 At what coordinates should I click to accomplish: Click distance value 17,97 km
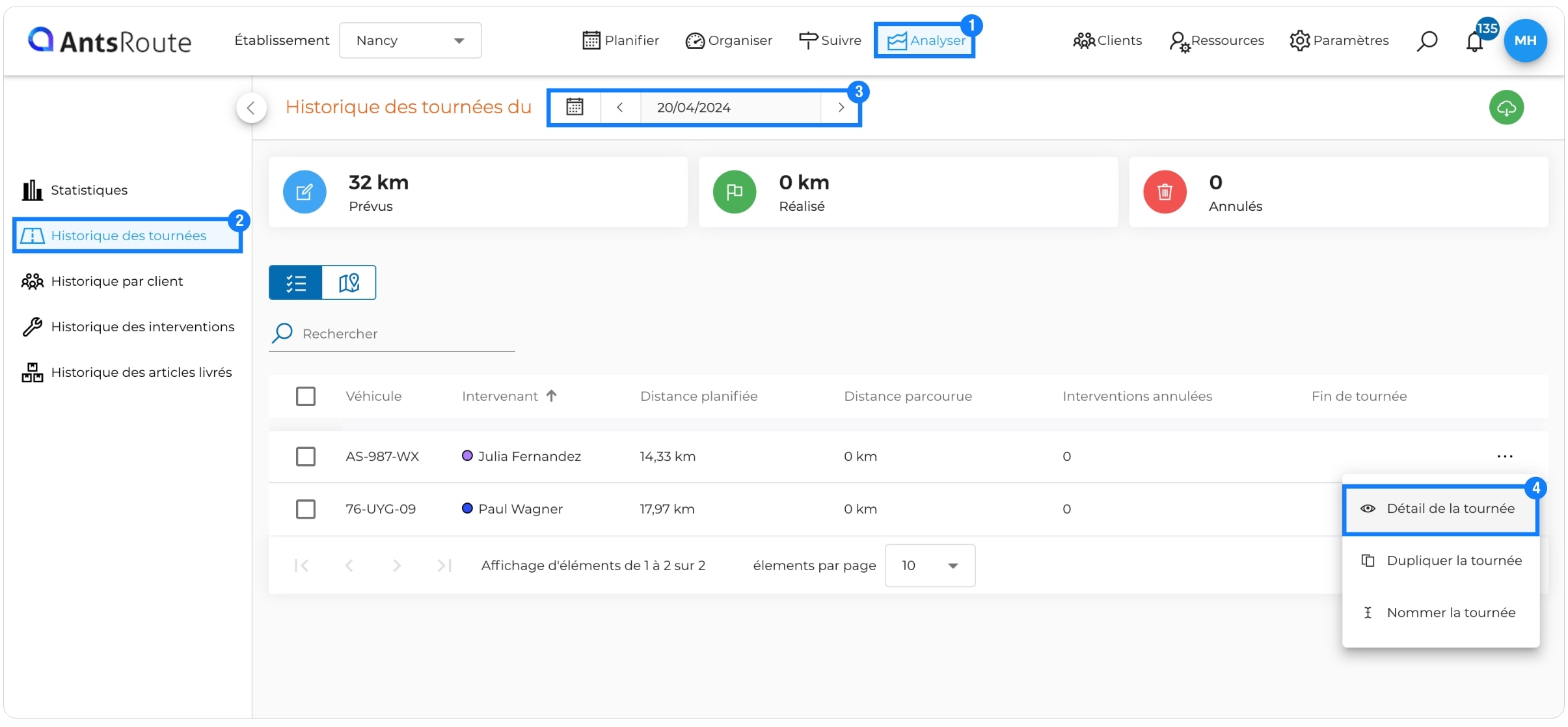(667, 509)
